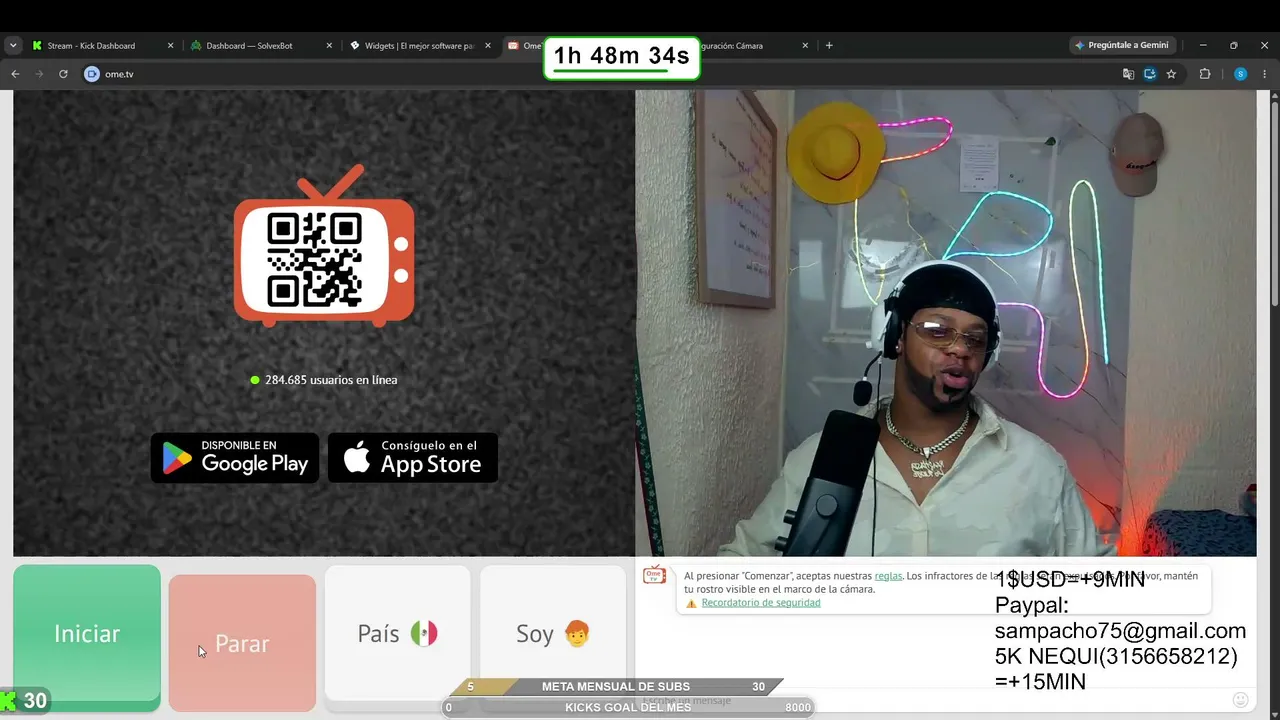This screenshot has width=1280, height=720.
Task: Click the OmeTV QR code television logo
Action: click(x=324, y=247)
